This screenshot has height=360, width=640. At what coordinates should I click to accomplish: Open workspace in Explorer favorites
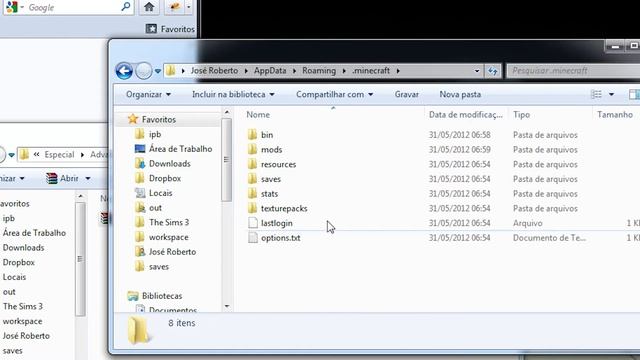pos(169,237)
